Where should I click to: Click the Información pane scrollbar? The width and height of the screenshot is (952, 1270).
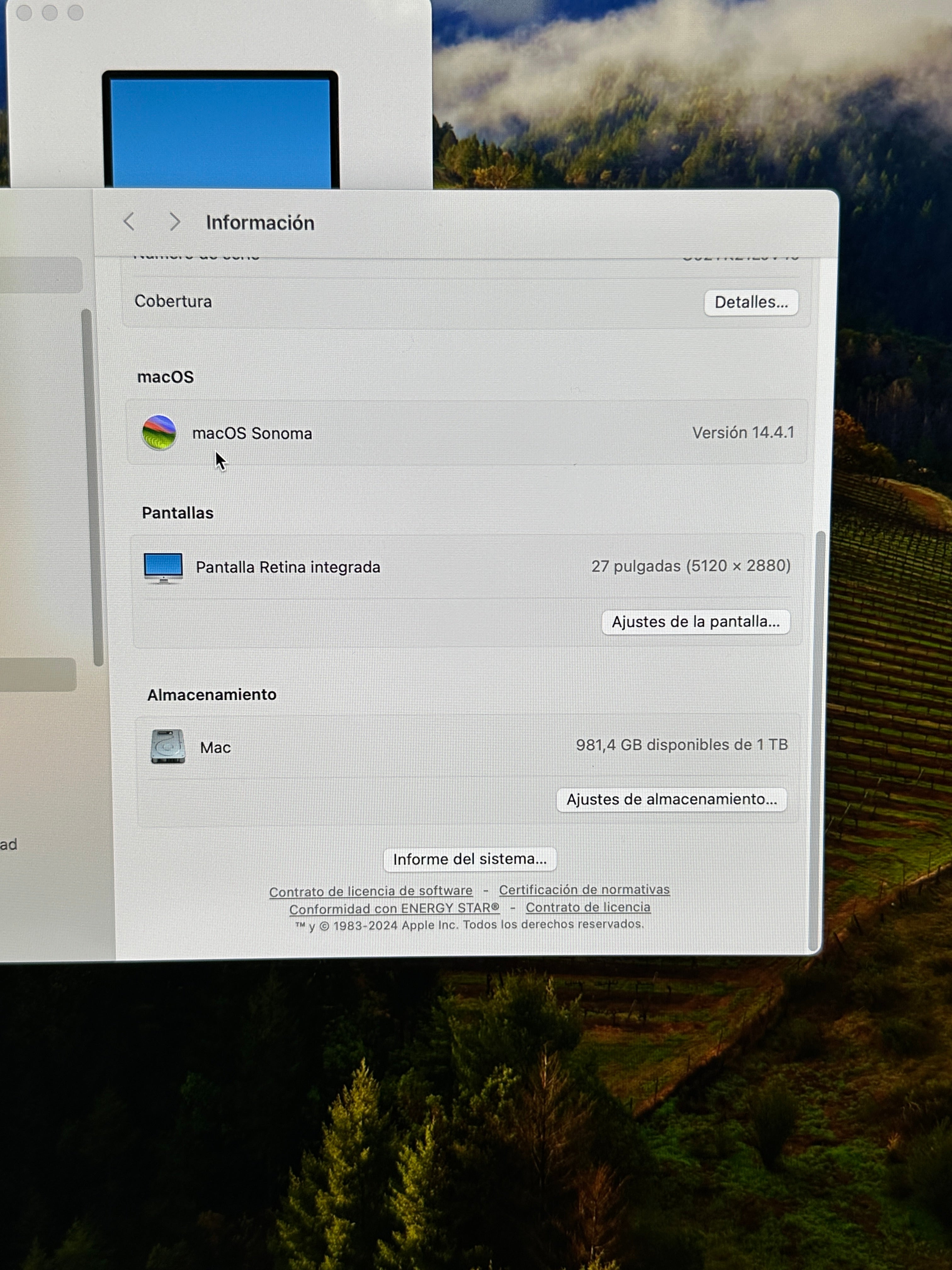817,740
